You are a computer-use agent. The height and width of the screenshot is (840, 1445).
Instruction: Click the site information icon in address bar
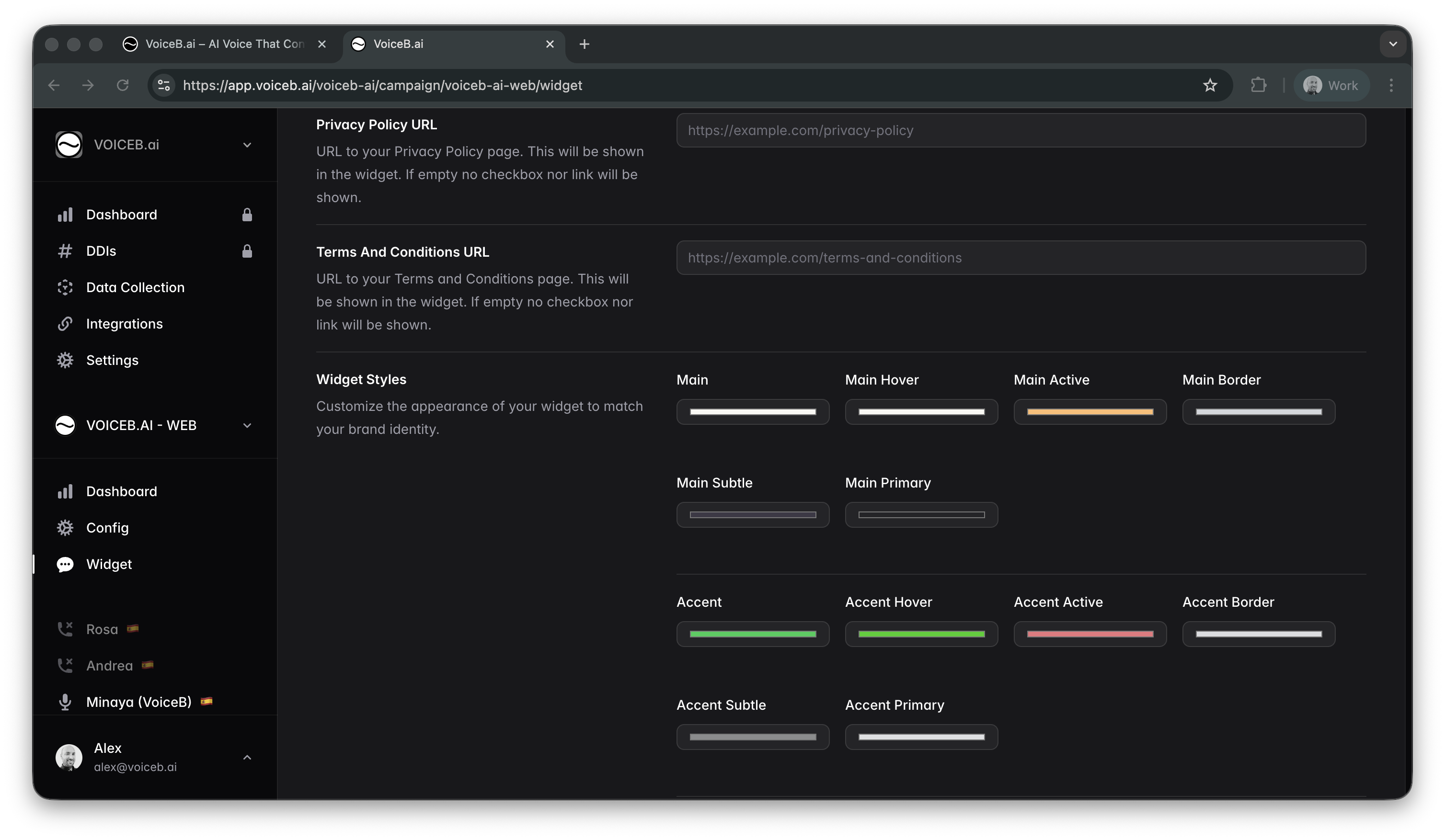coord(164,85)
